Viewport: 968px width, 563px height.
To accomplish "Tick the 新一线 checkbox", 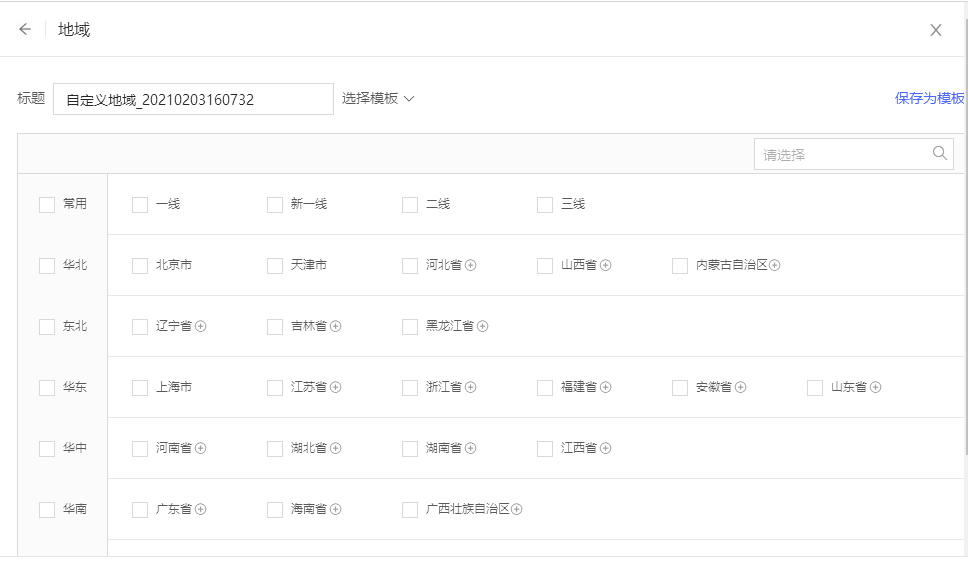I will tap(275, 204).
